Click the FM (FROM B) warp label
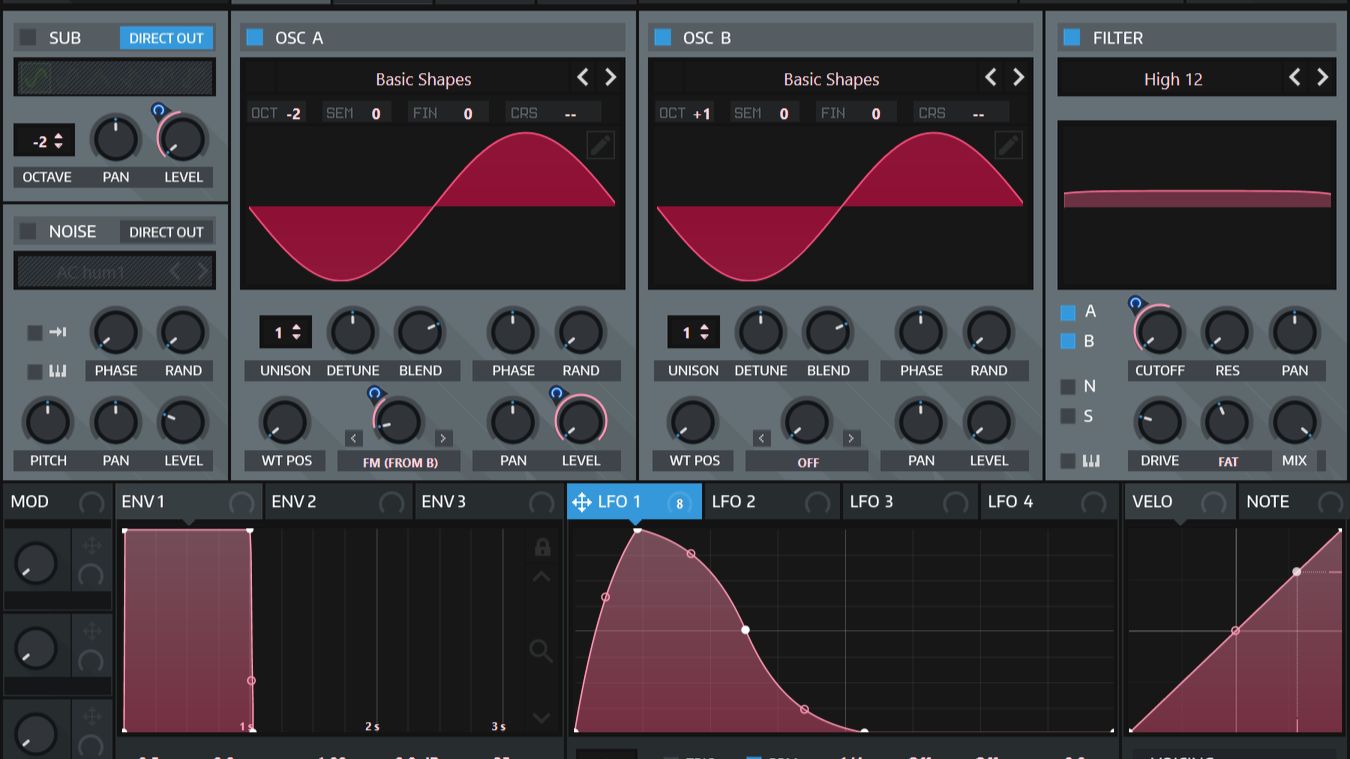Viewport: 1350px width, 759px height. tap(398, 462)
